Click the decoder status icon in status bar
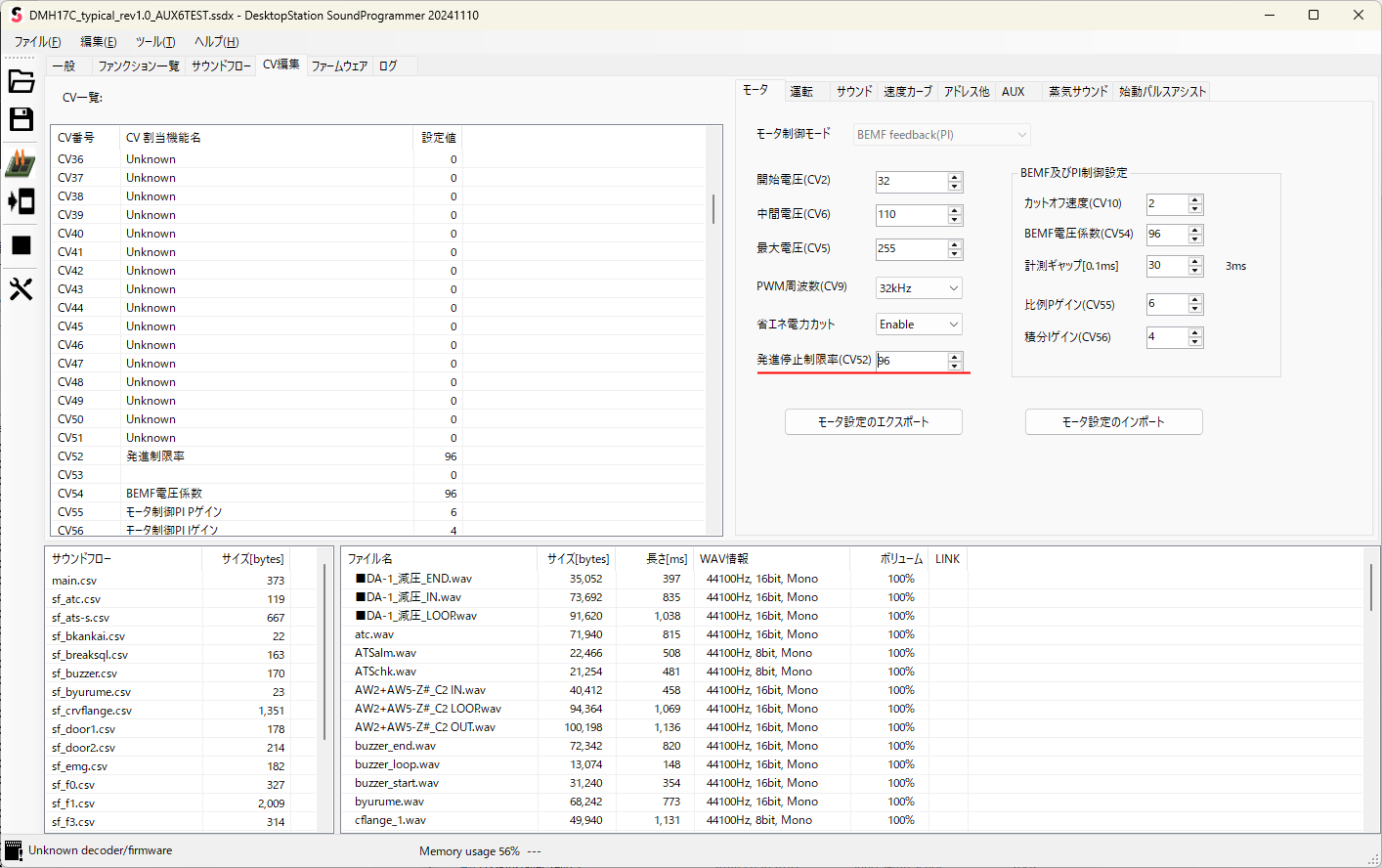 14,850
